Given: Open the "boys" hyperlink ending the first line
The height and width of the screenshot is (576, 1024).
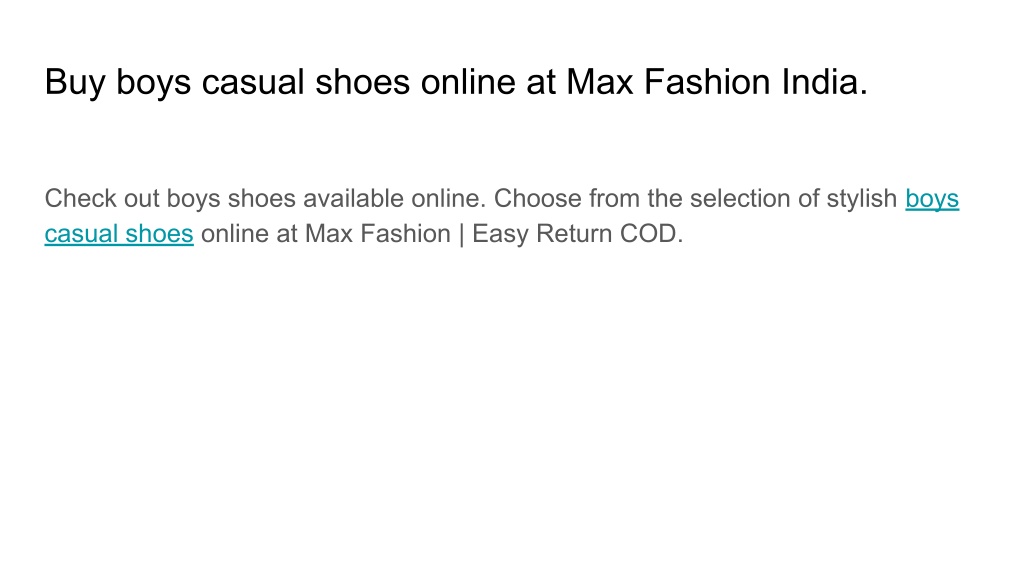Looking at the screenshot, I should [x=932, y=199].
